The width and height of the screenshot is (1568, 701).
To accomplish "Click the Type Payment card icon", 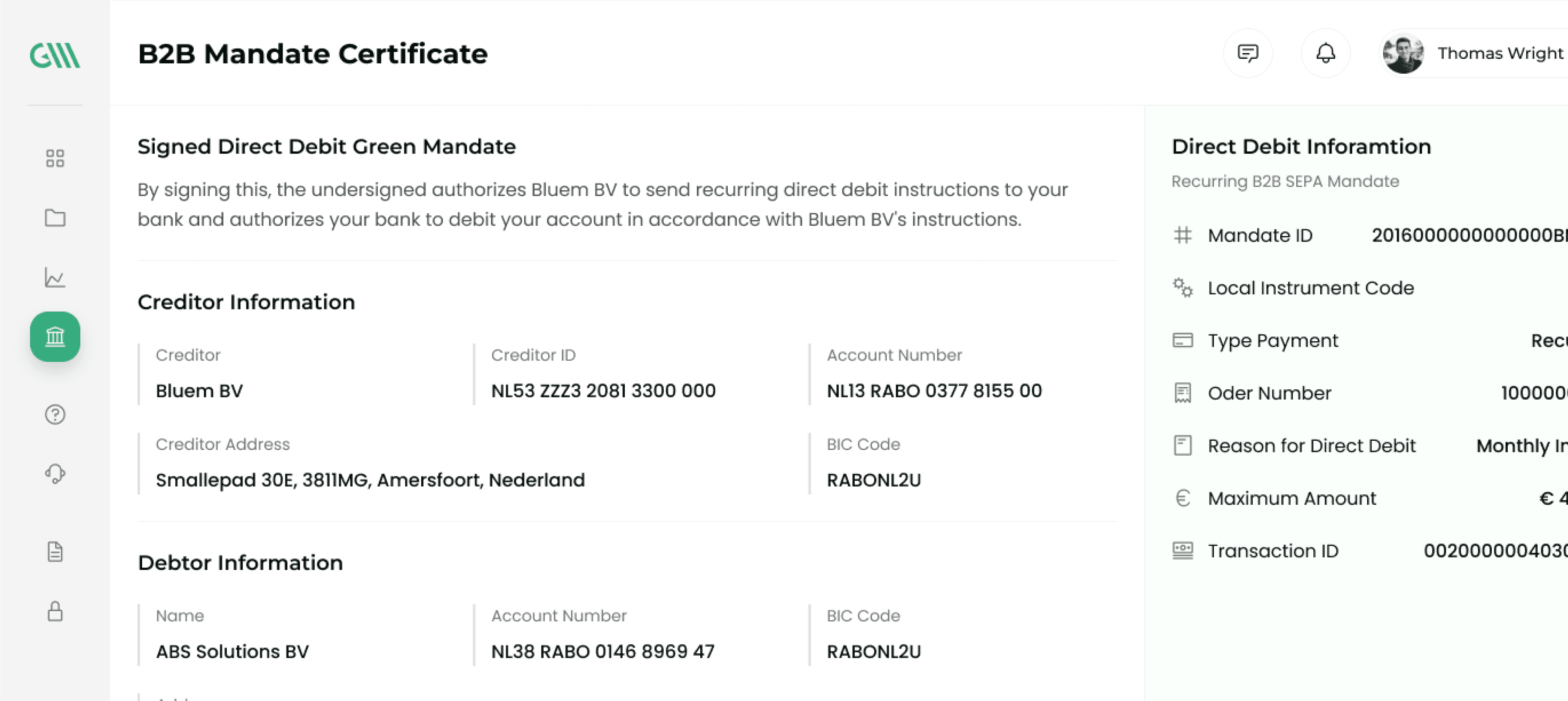I will 1183,340.
